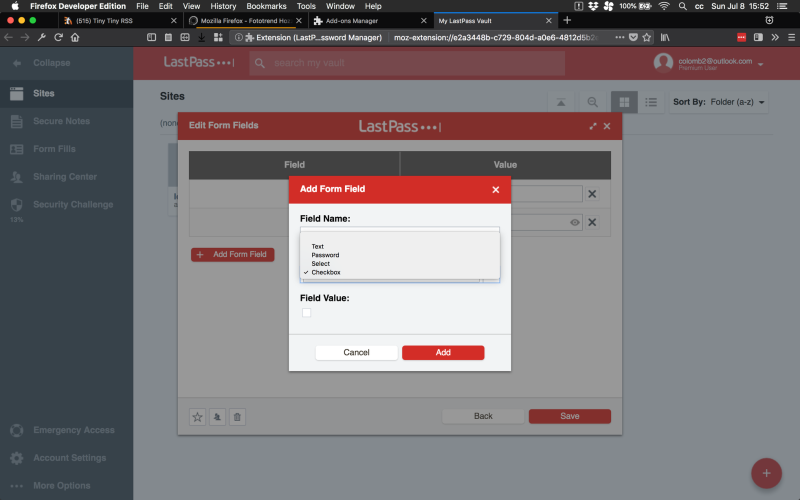Toggle password visibility eye icon
The height and width of the screenshot is (500, 800).
coord(574,222)
